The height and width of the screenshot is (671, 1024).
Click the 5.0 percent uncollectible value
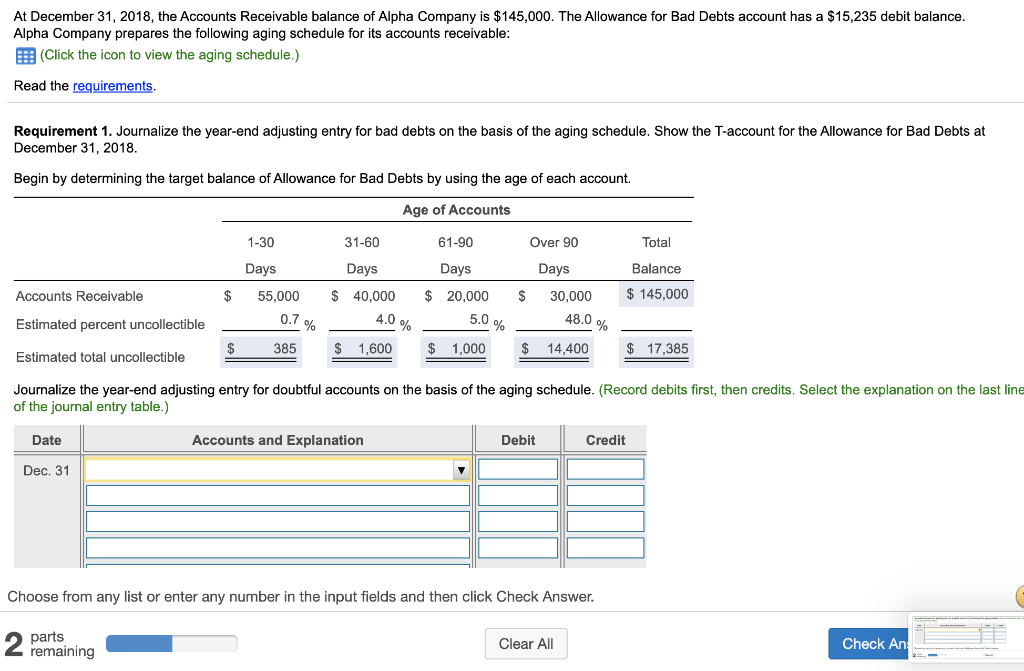479,319
